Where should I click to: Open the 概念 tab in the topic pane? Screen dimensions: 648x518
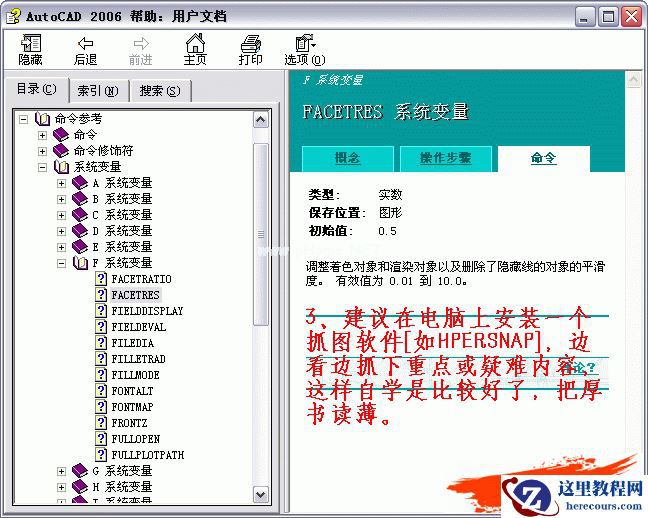click(x=348, y=158)
